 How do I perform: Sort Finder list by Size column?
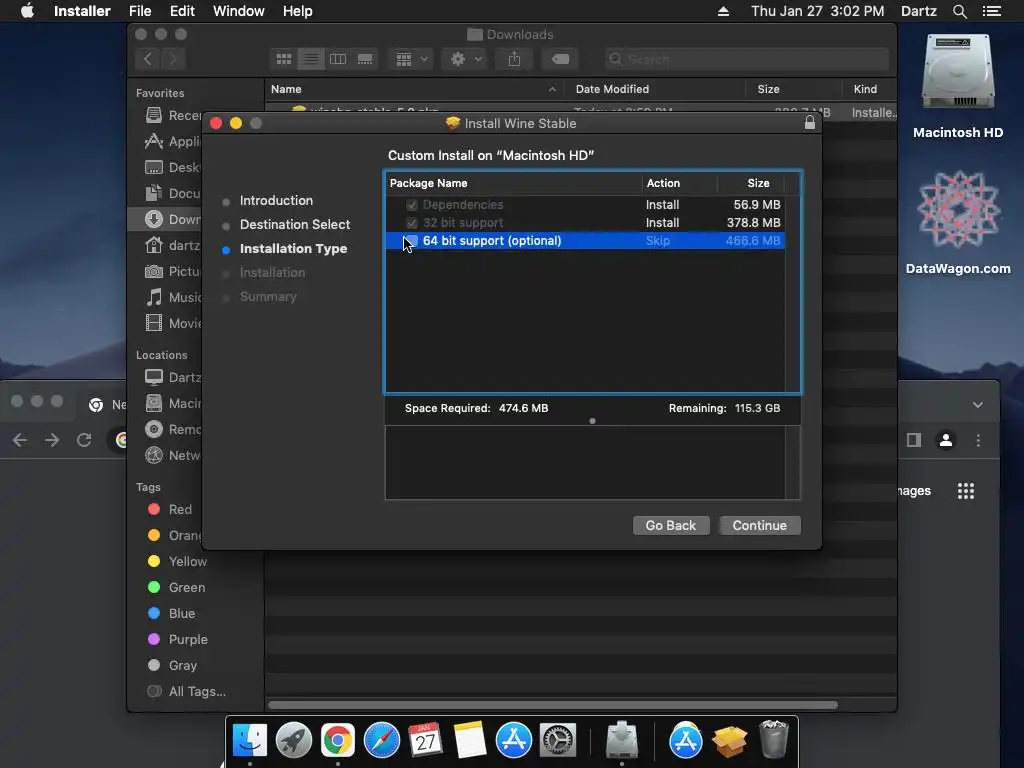point(768,89)
